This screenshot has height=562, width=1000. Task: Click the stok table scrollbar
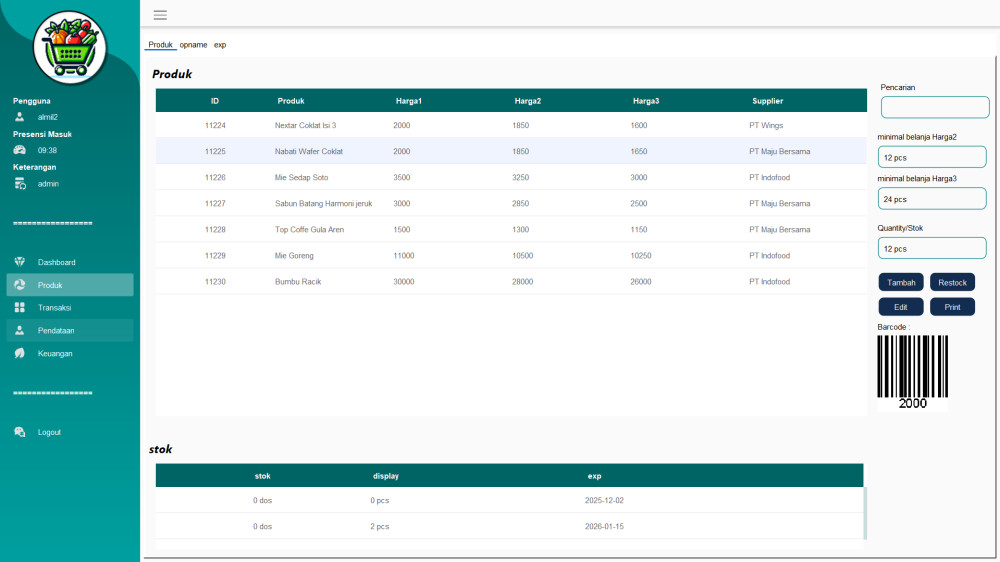coord(865,513)
